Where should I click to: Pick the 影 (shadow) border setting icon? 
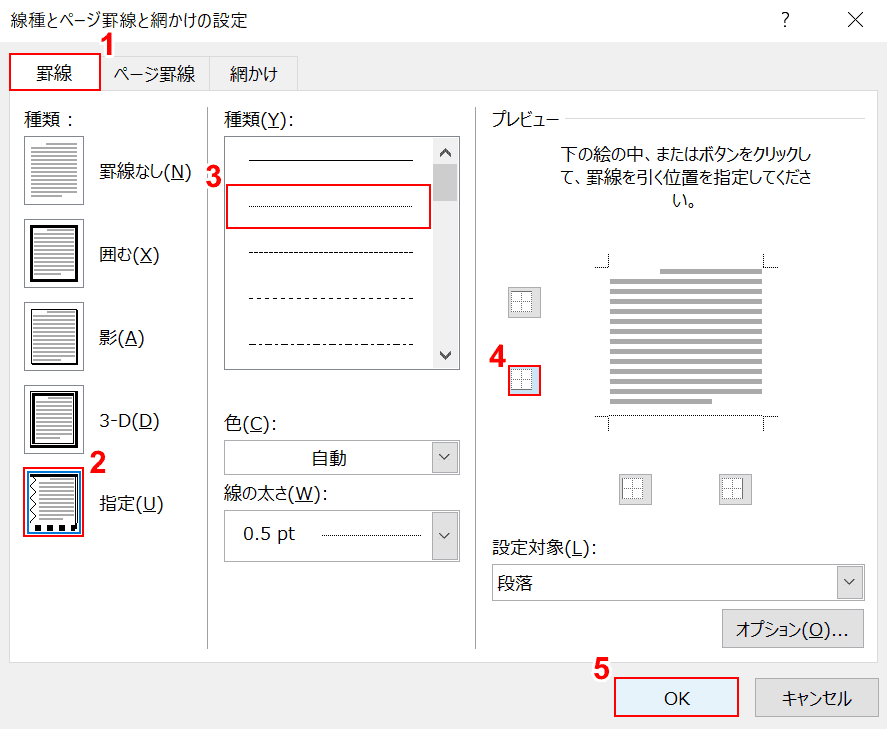(54, 337)
